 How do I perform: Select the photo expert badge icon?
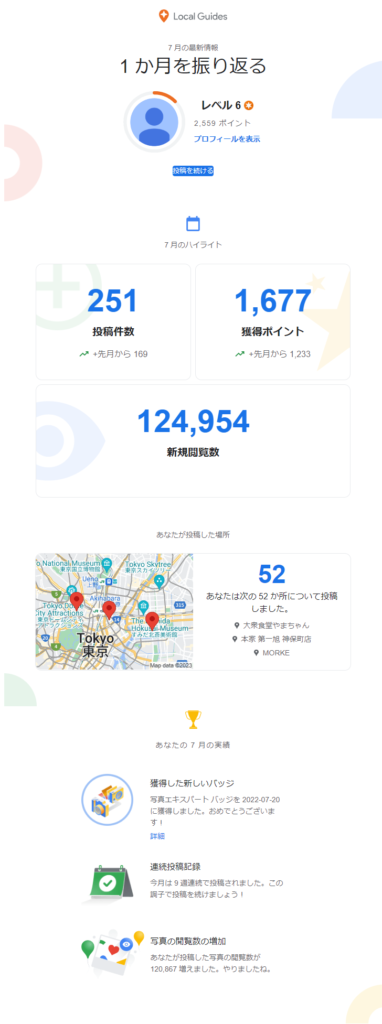107,801
